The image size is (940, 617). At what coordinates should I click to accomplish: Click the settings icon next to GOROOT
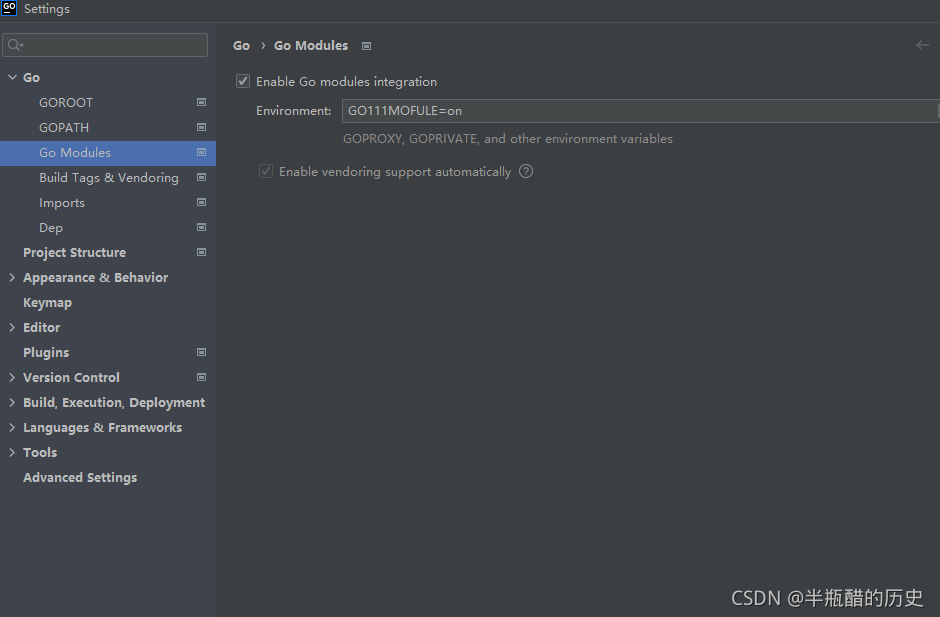(201, 102)
